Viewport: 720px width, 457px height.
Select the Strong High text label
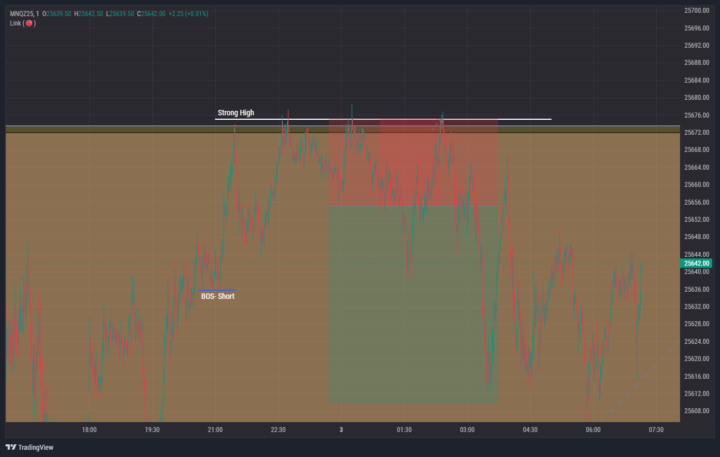[x=236, y=113]
